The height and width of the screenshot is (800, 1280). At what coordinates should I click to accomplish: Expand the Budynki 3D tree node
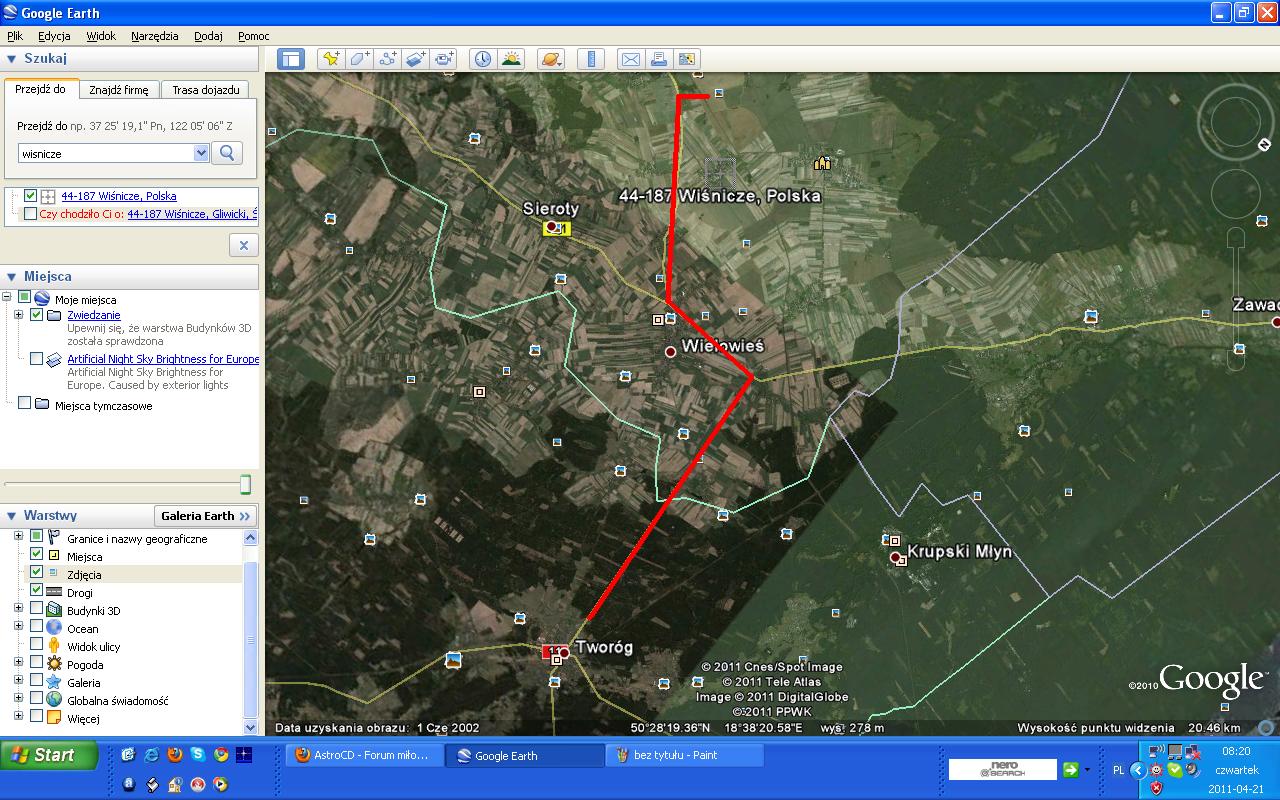pyautogui.click(x=18, y=608)
